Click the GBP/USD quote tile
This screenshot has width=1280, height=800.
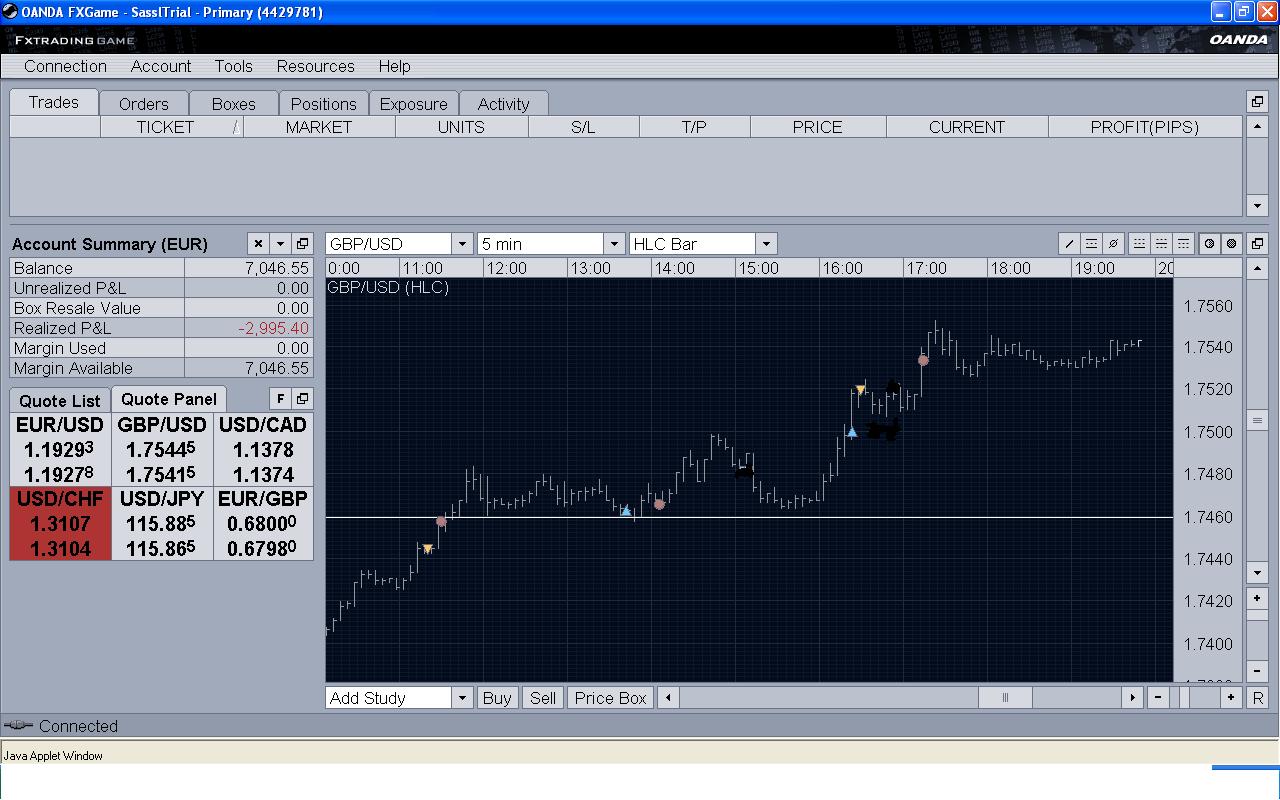[162, 450]
